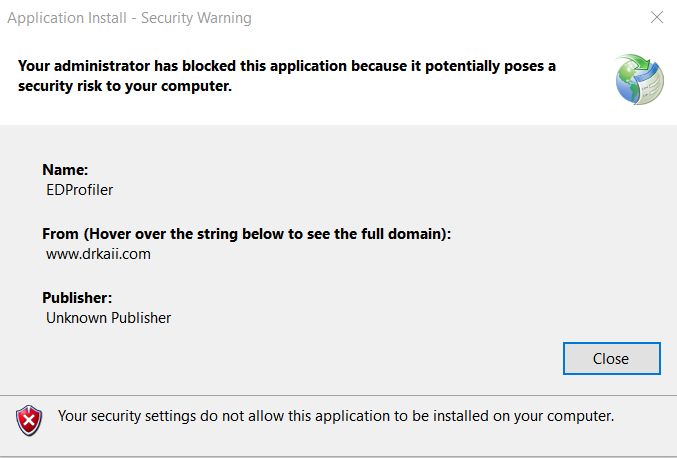The image size is (677, 458).
Task: Click the Publisher: label
Action: click(x=77, y=297)
